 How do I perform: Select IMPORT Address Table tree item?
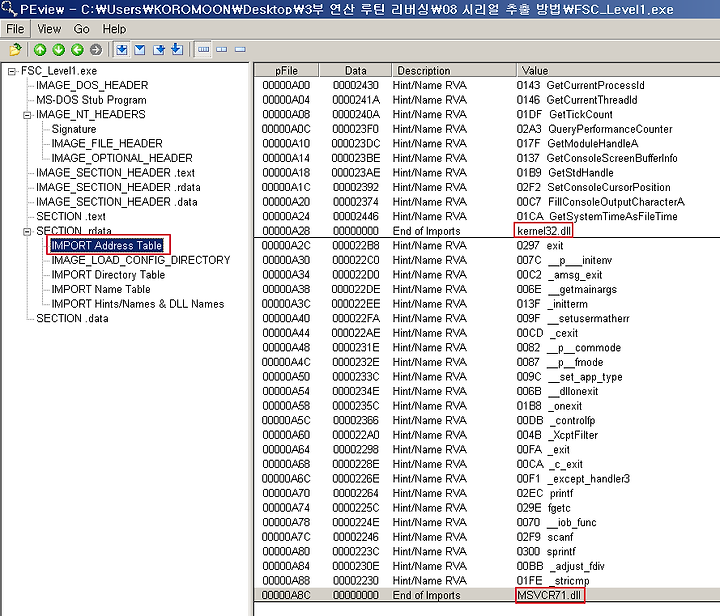[x=107, y=246]
